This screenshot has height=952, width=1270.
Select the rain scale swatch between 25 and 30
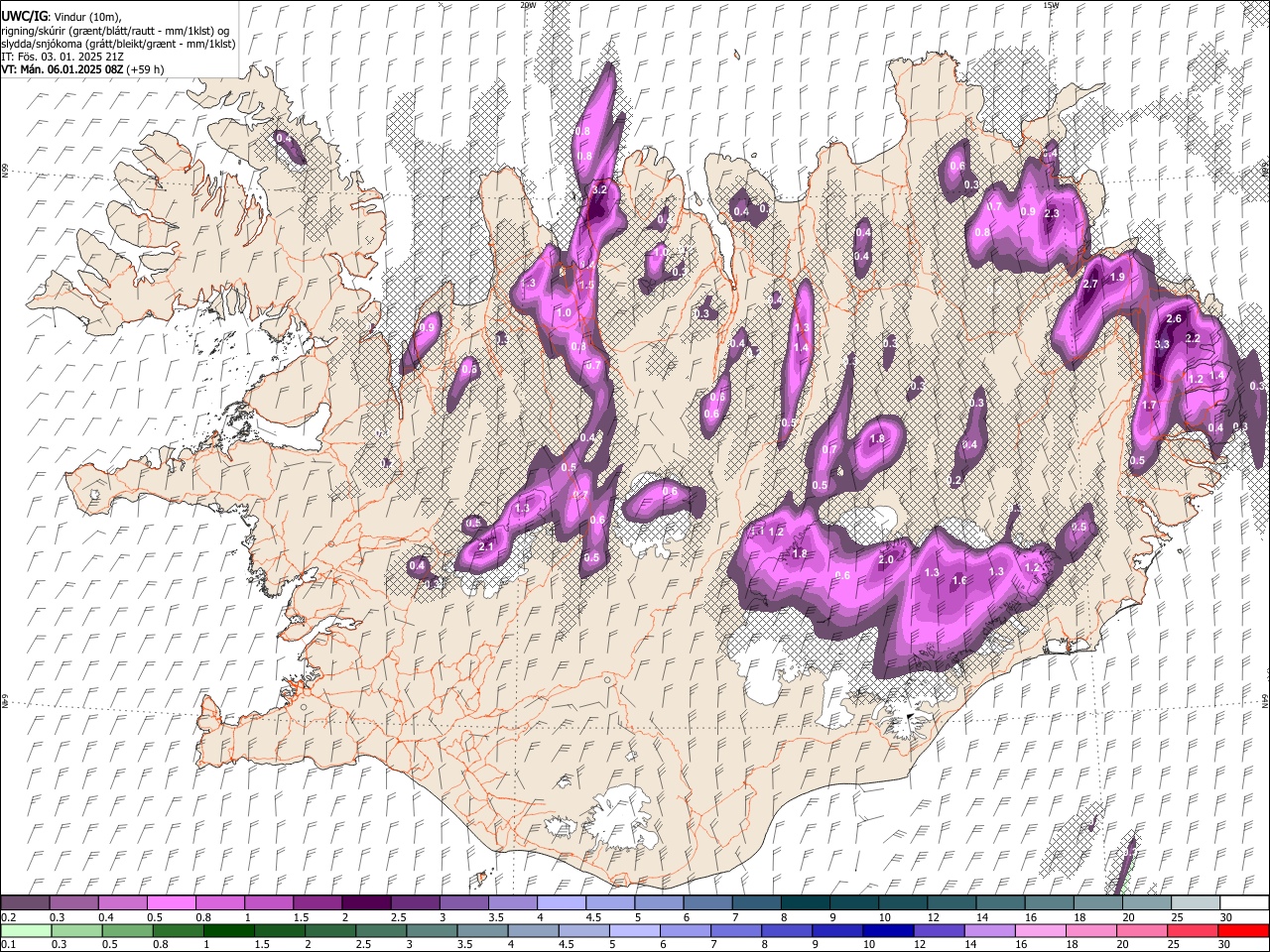click(x=1192, y=930)
